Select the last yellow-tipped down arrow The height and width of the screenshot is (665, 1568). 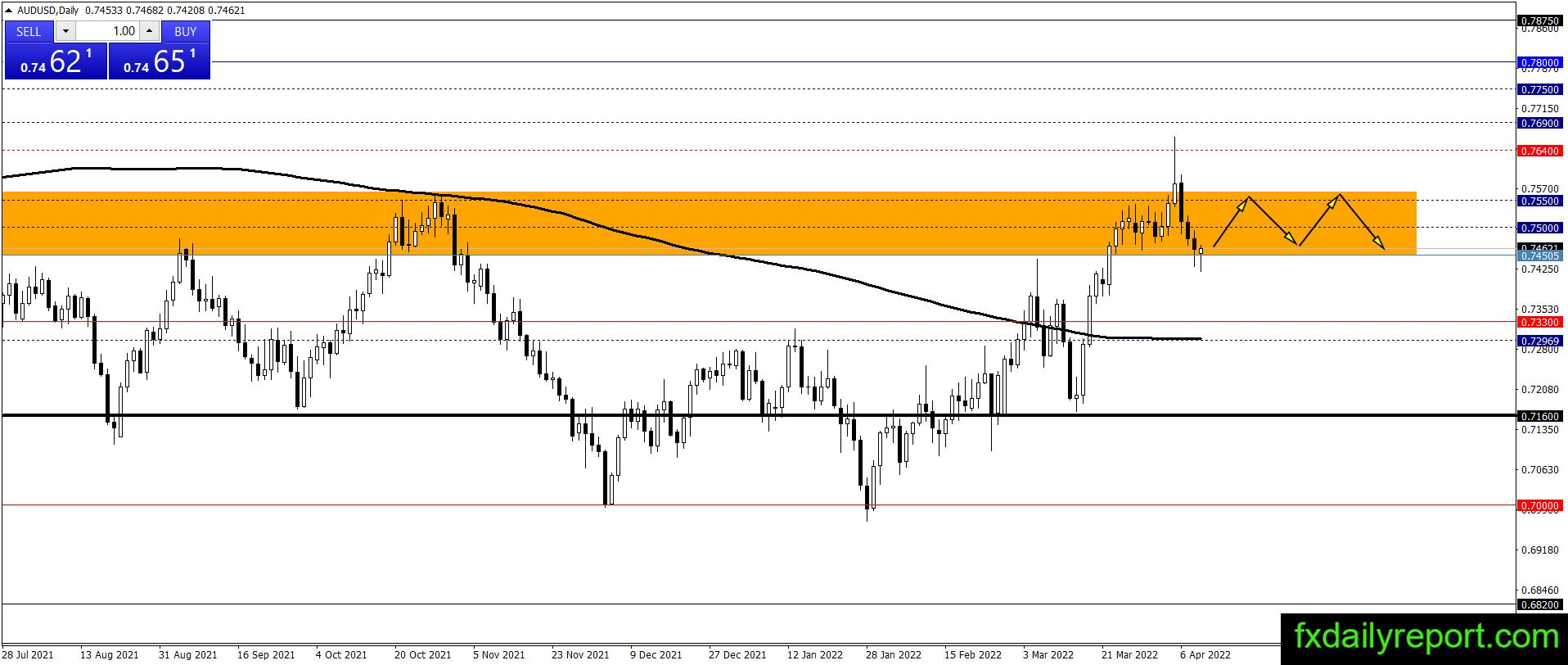tap(1362, 221)
